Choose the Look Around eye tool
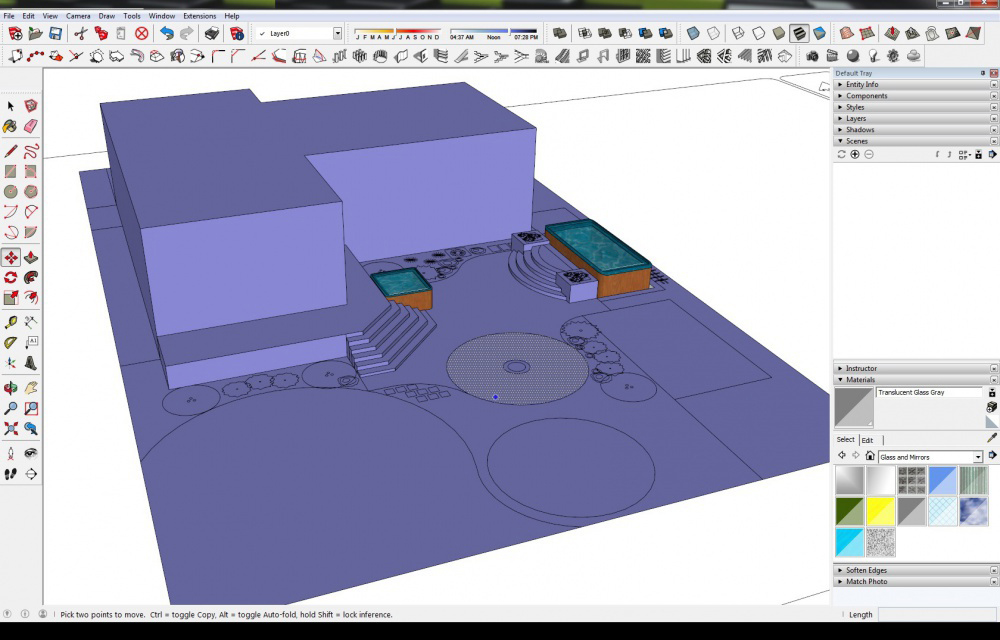 pos(31,453)
